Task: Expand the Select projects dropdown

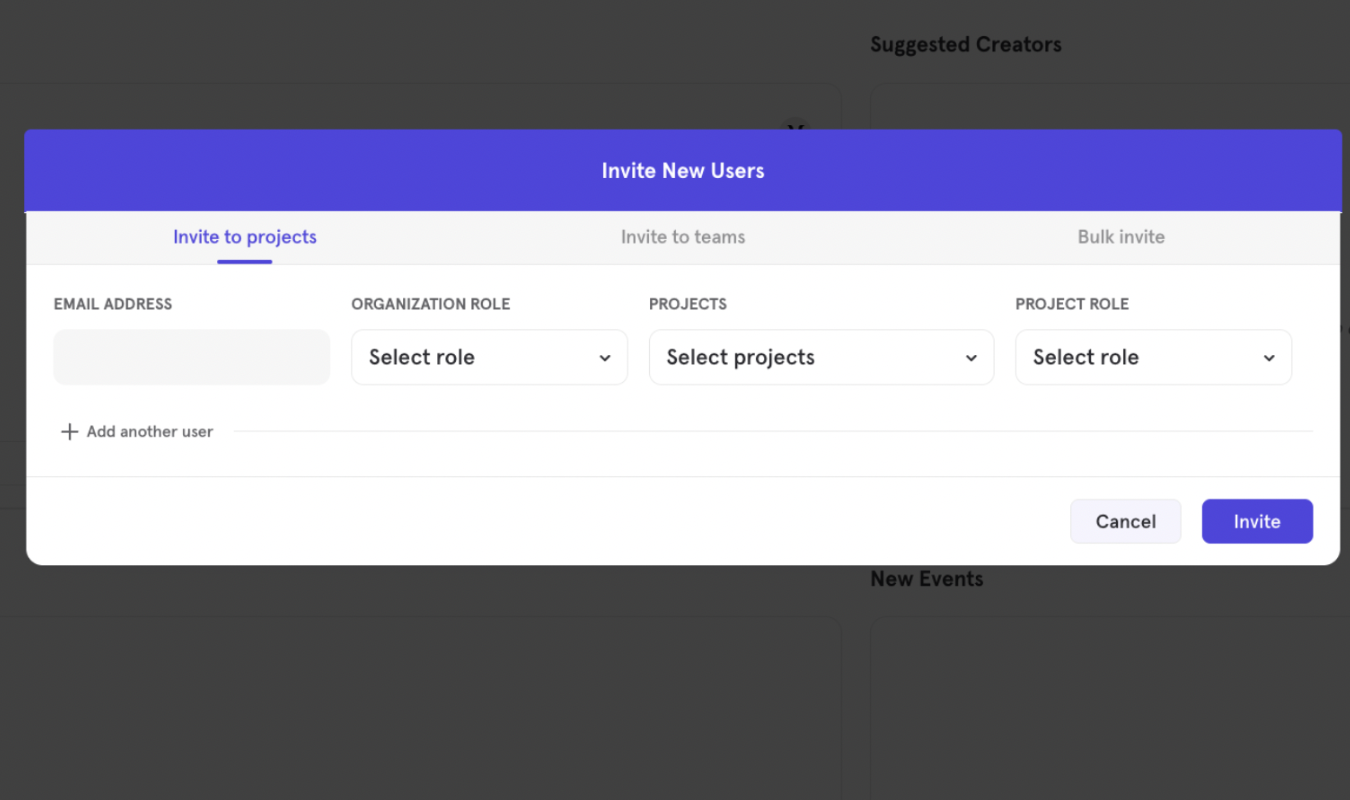Action: pos(820,357)
